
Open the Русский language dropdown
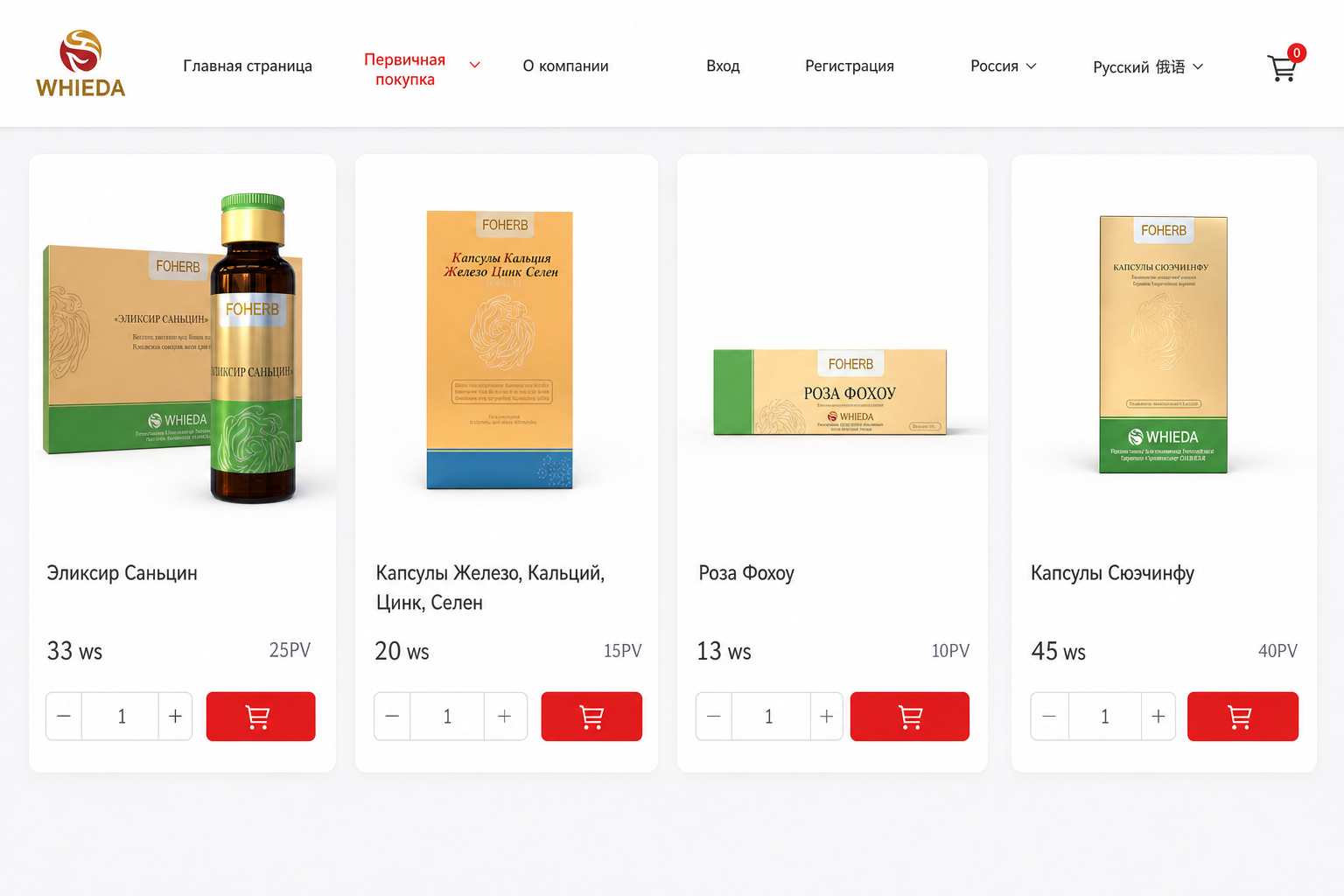click(1148, 66)
